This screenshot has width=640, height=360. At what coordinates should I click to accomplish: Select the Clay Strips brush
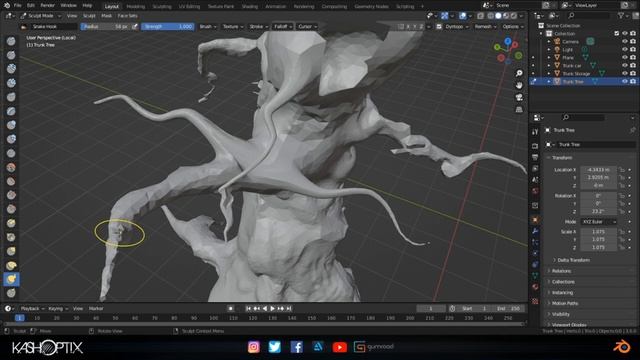click(11, 83)
